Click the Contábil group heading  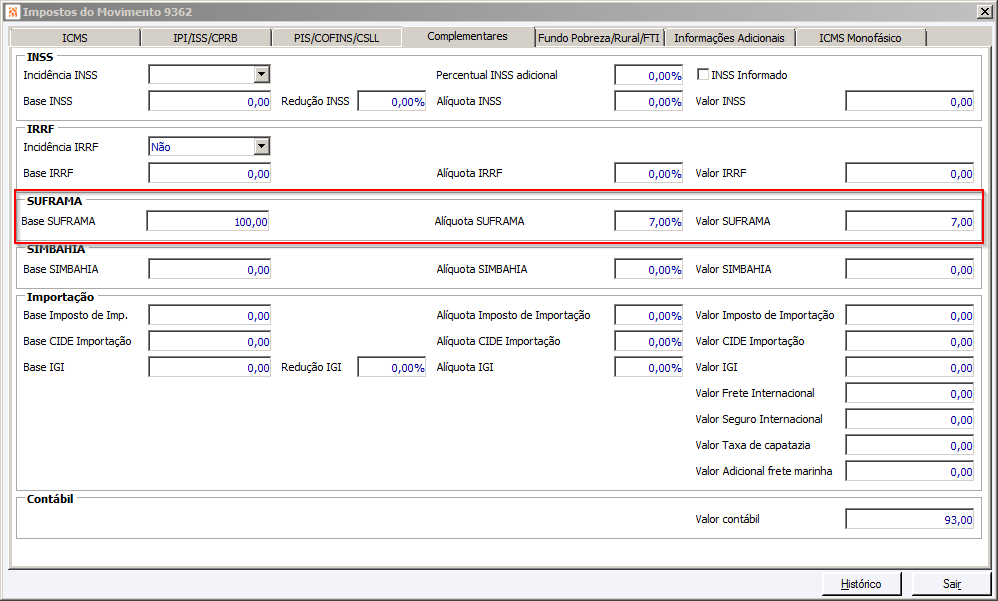point(50,499)
